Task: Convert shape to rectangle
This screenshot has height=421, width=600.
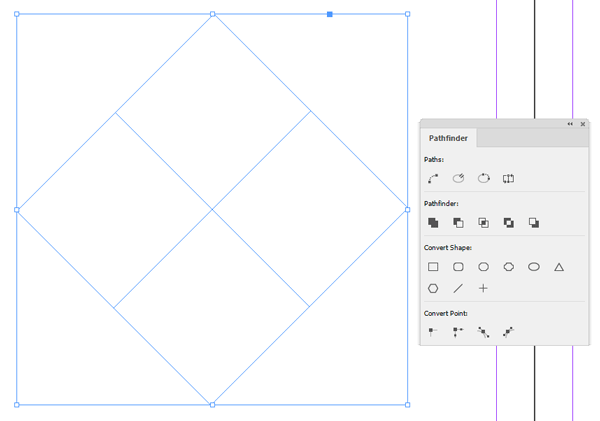Action: pos(433,267)
